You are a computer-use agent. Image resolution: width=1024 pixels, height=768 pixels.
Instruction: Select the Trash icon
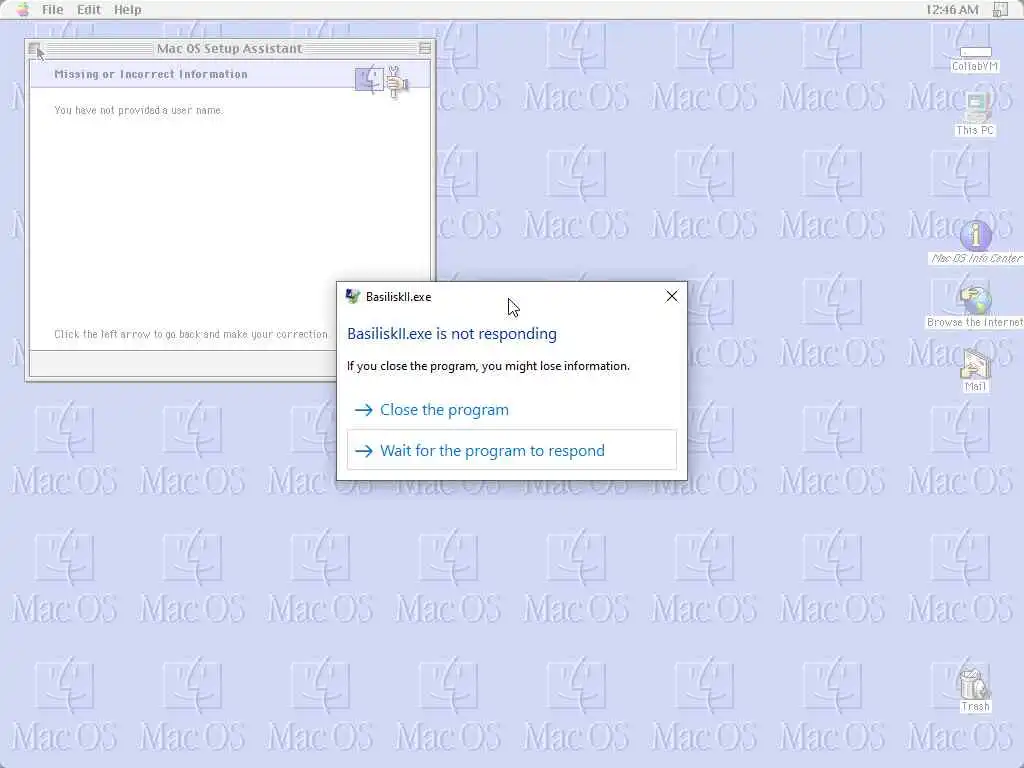click(975, 690)
